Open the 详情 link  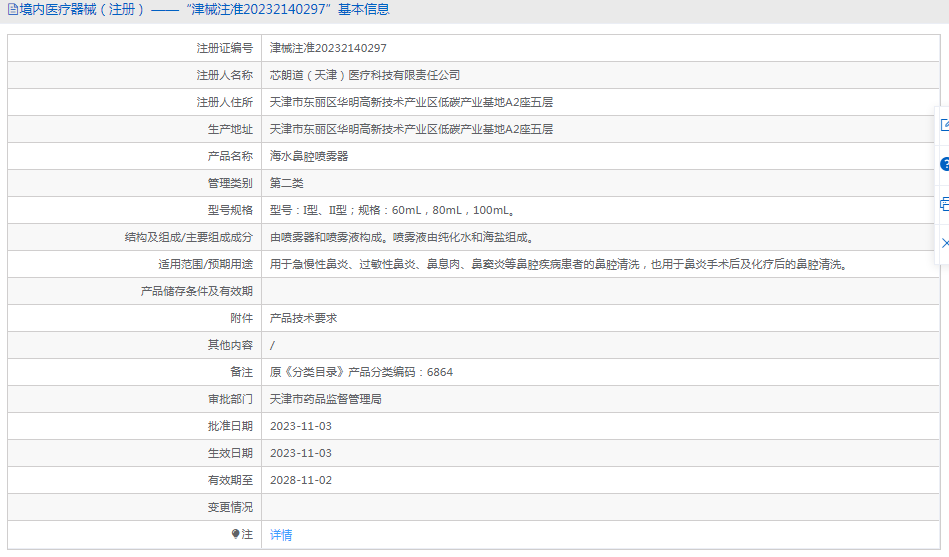[x=281, y=535]
